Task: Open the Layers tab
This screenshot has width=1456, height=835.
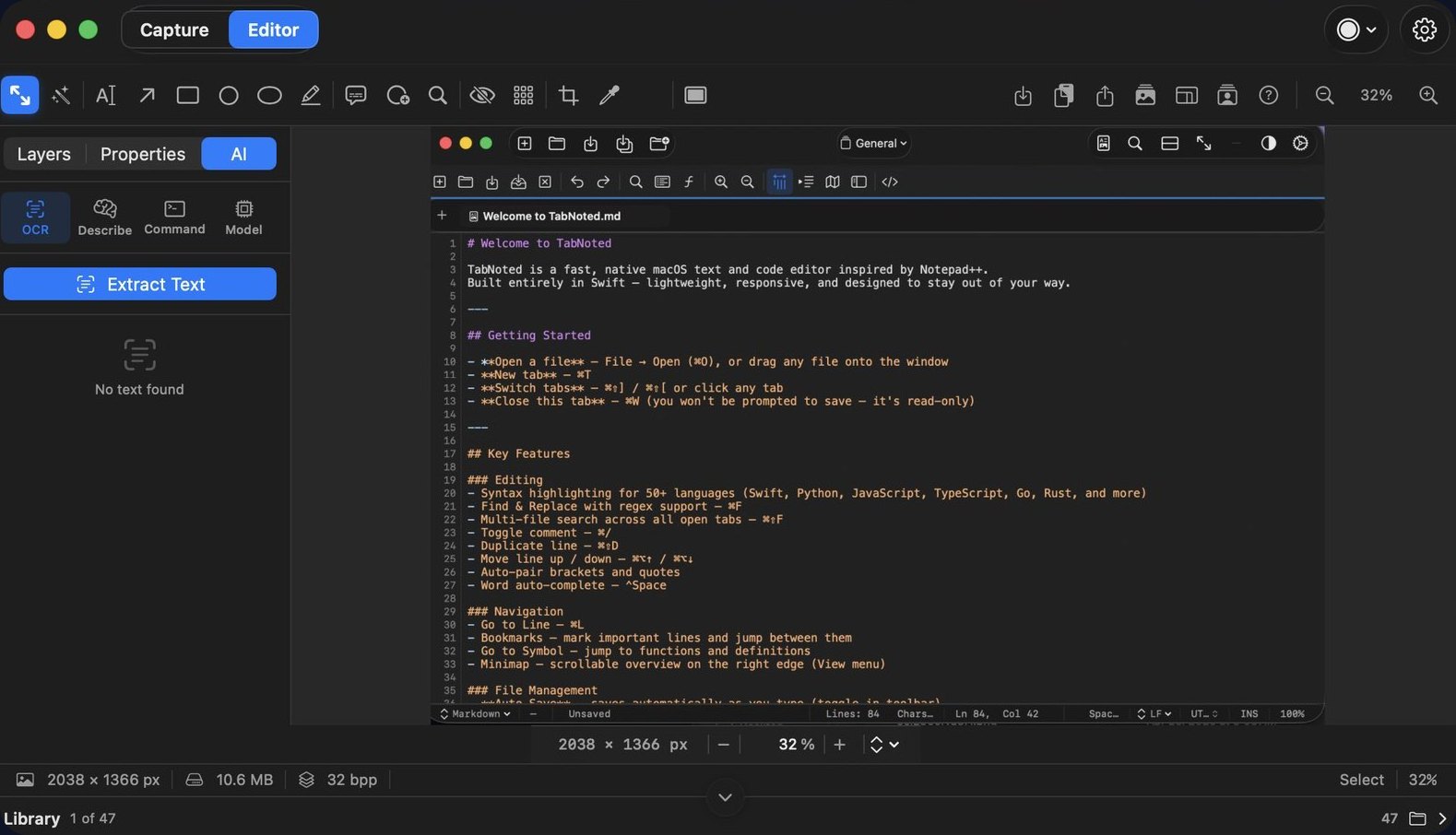Action: [x=44, y=154]
